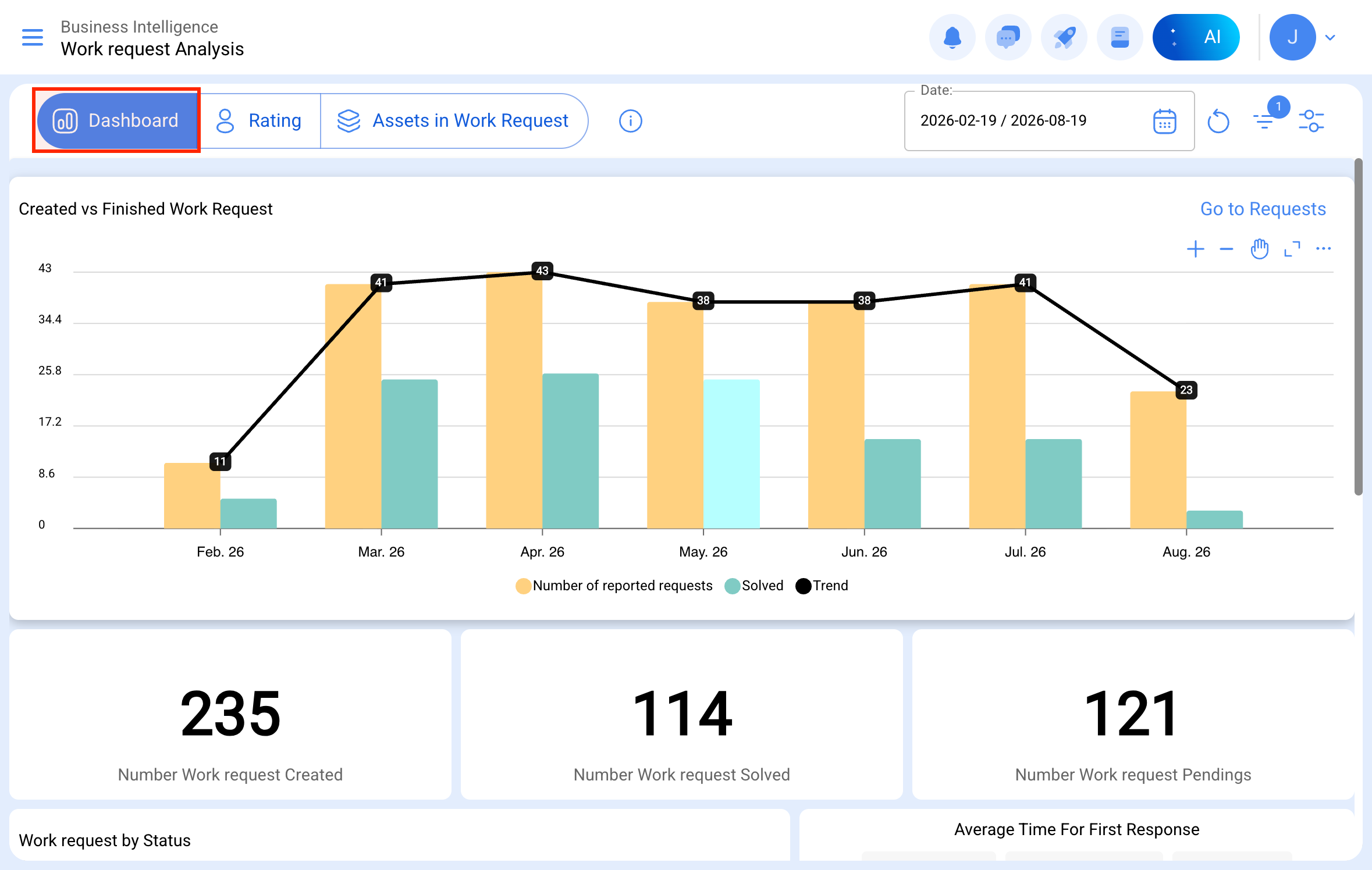Viewport: 1372px width, 870px height.
Task: Open the chart options ellipsis menu
Action: [1323, 249]
